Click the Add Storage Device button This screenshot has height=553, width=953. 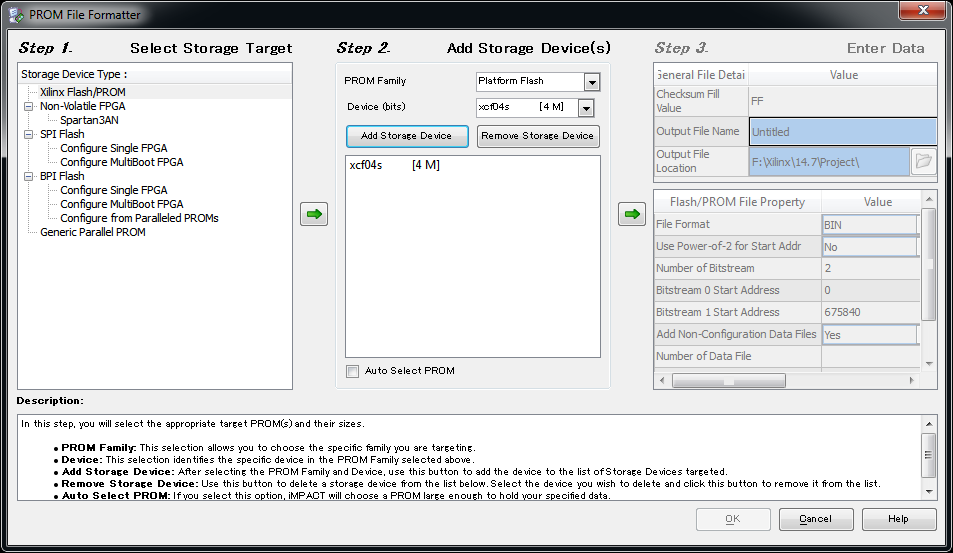(x=407, y=136)
